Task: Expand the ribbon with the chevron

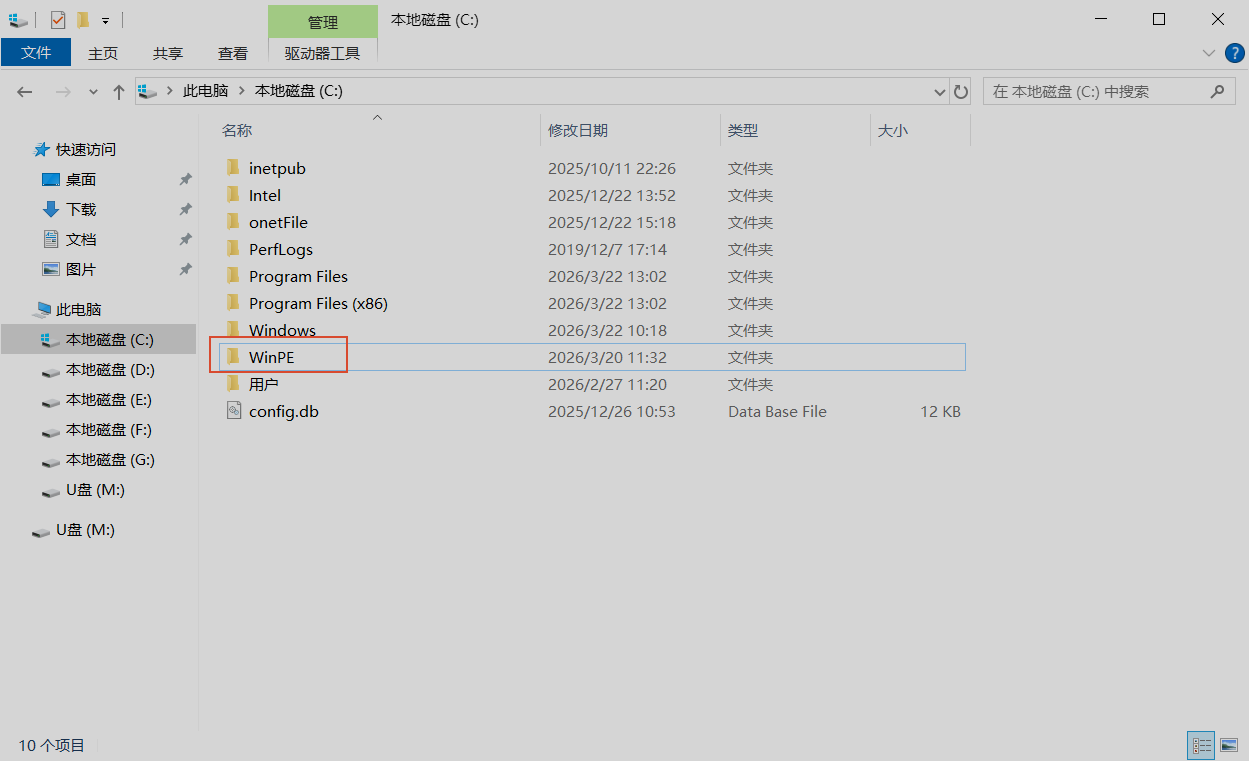Action: click(x=1208, y=53)
